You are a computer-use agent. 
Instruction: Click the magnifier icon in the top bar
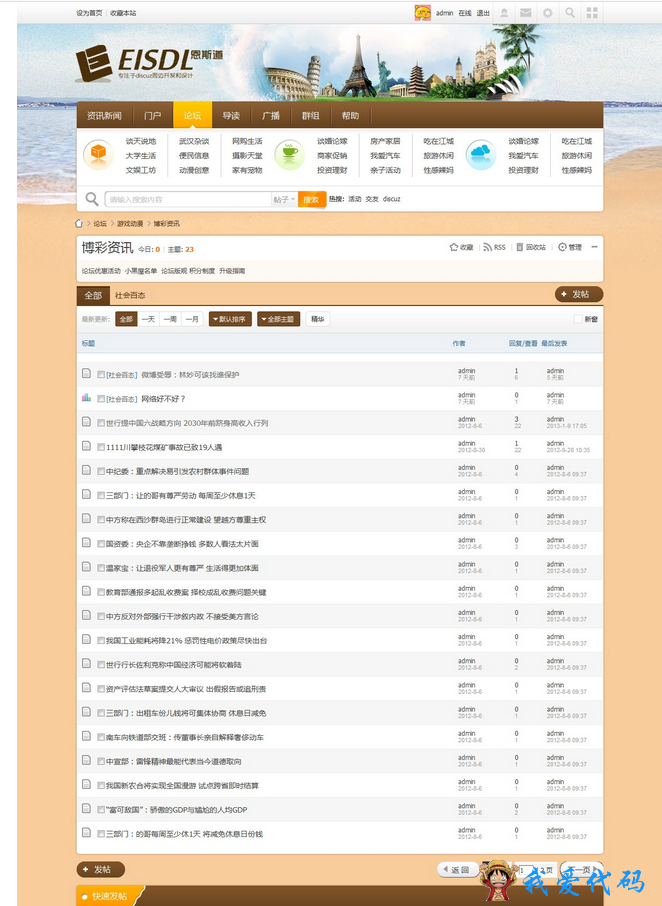570,13
